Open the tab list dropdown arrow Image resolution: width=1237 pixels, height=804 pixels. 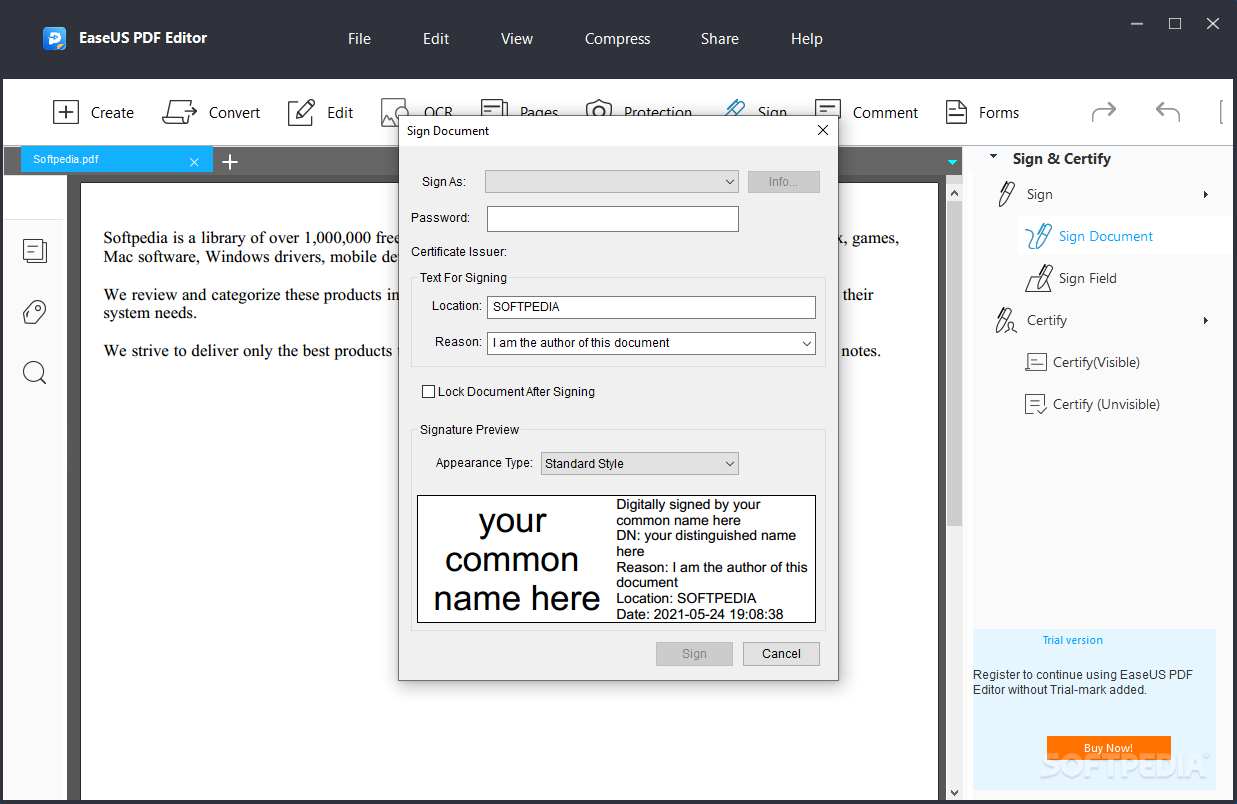coord(953,162)
